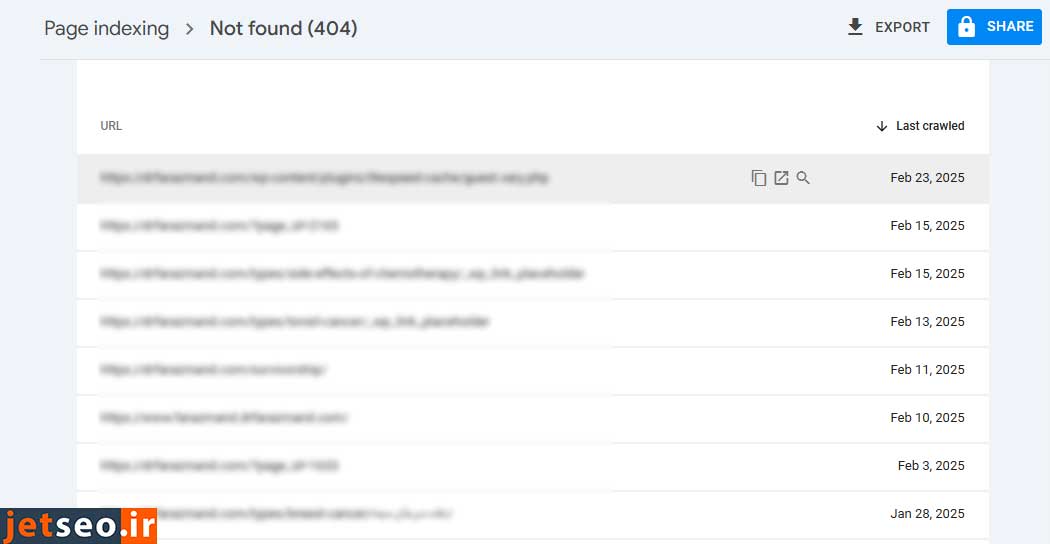Copy the URL in the highlighted first row
Image resolution: width=1050 pixels, height=544 pixels.
tap(758, 178)
